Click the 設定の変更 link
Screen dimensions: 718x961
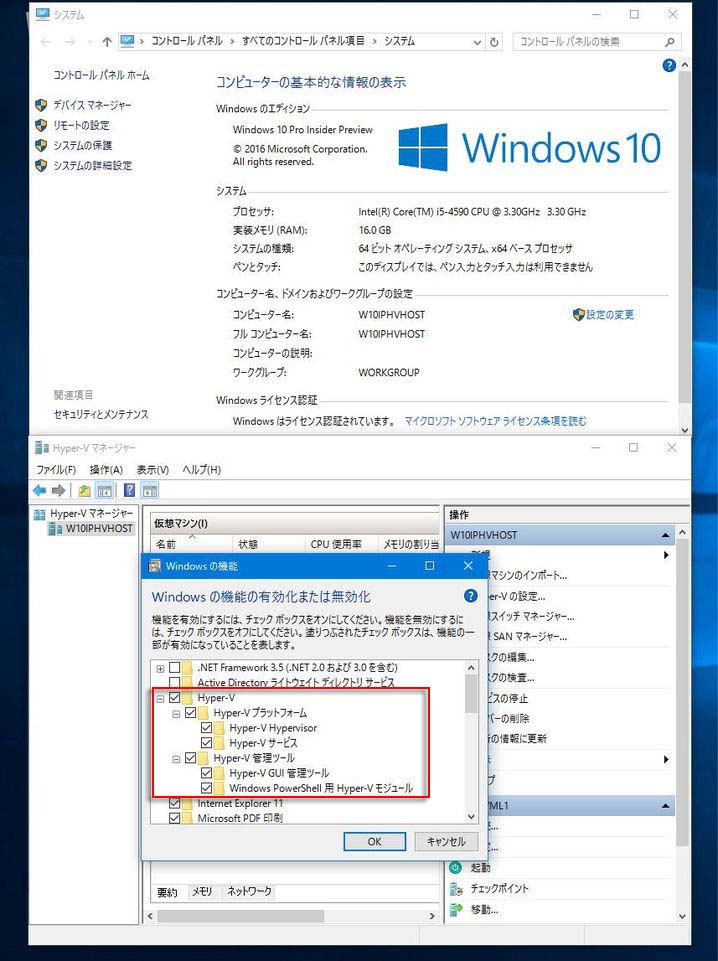(610, 314)
